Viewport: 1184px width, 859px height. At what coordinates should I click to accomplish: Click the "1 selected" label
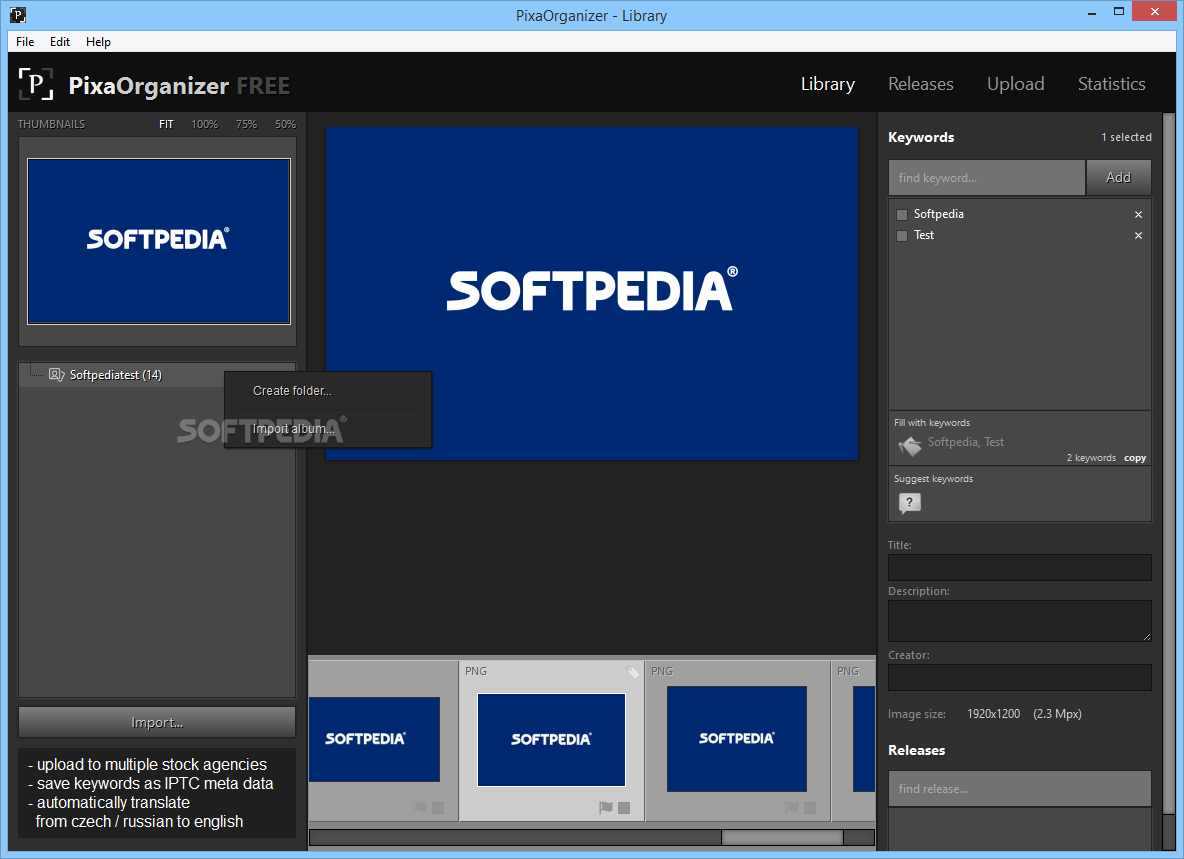[1126, 137]
